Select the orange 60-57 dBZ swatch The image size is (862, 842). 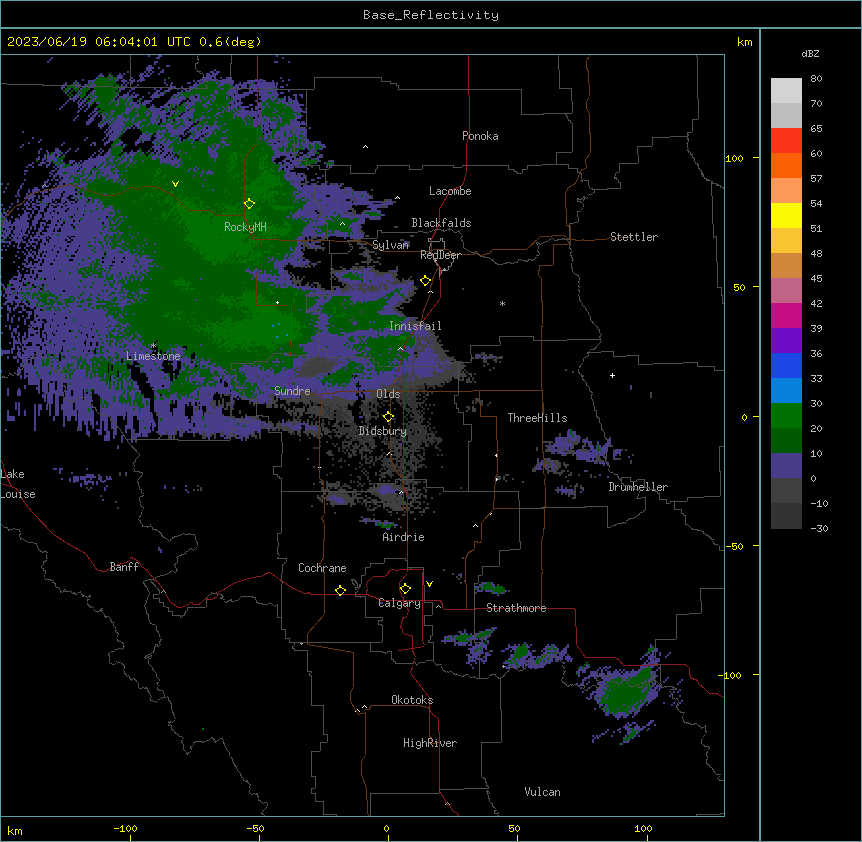[786, 165]
